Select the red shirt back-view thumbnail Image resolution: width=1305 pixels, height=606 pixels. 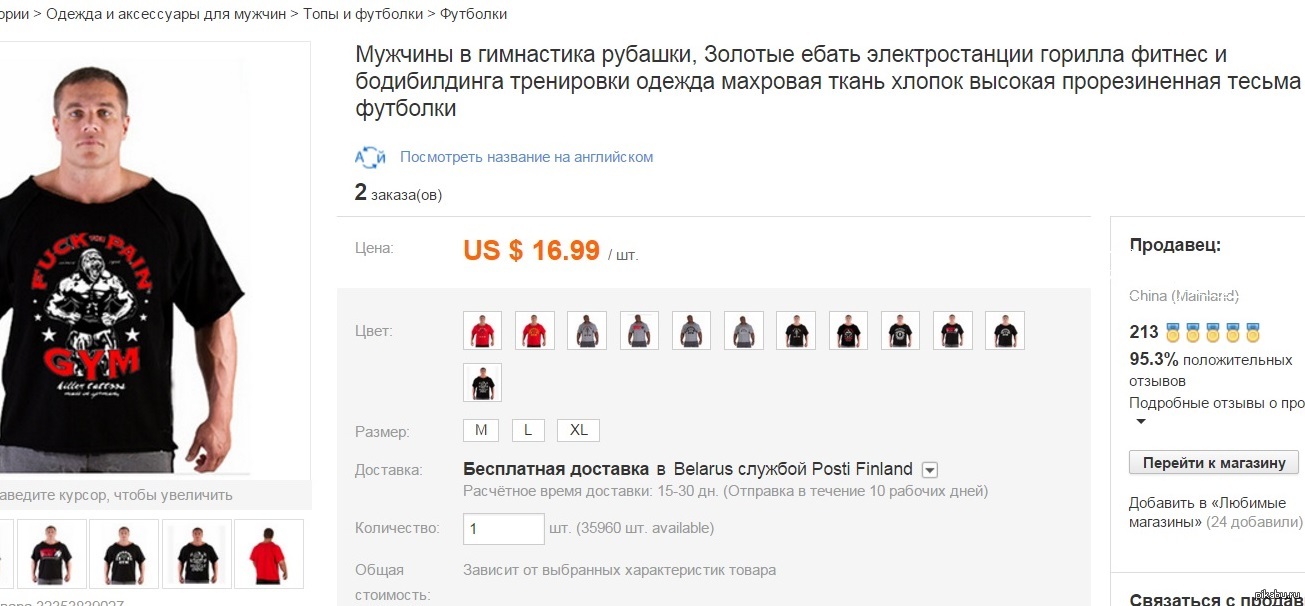coord(268,553)
